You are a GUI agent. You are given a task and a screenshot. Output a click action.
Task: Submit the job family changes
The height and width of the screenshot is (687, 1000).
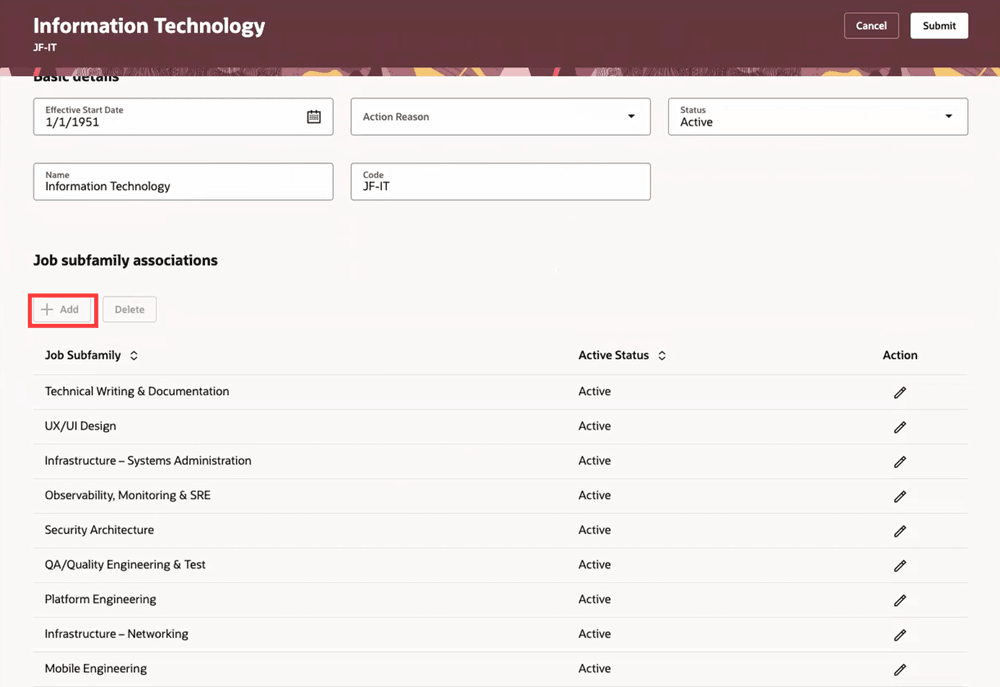[939, 26]
